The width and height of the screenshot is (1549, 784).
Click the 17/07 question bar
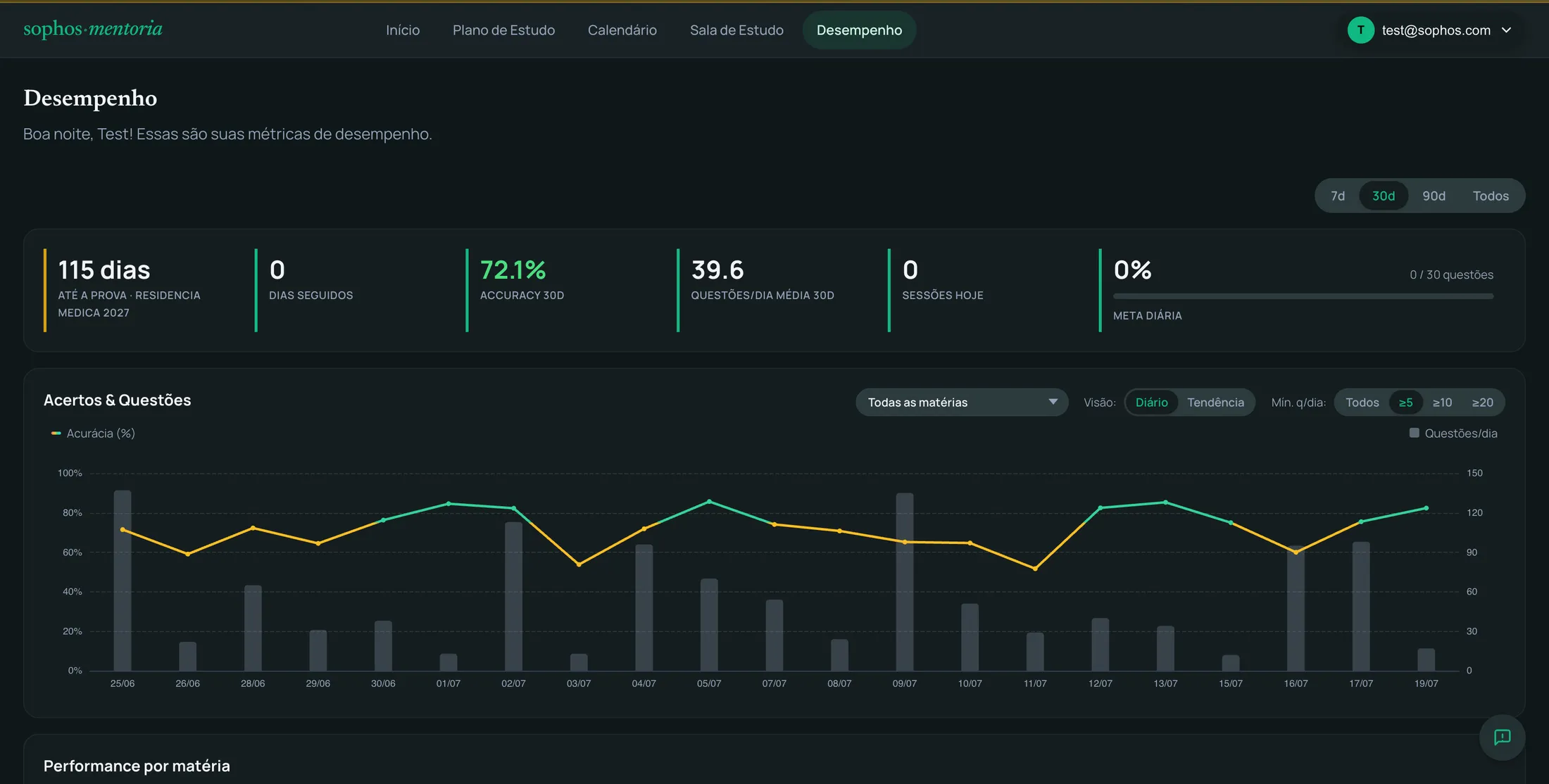pos(1361,606)
